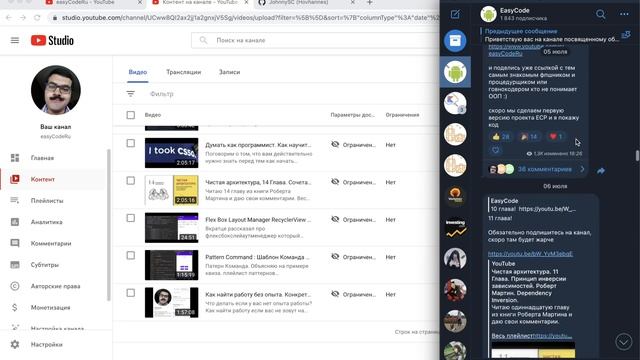Switch to the Записи tab

pos(229,72)
